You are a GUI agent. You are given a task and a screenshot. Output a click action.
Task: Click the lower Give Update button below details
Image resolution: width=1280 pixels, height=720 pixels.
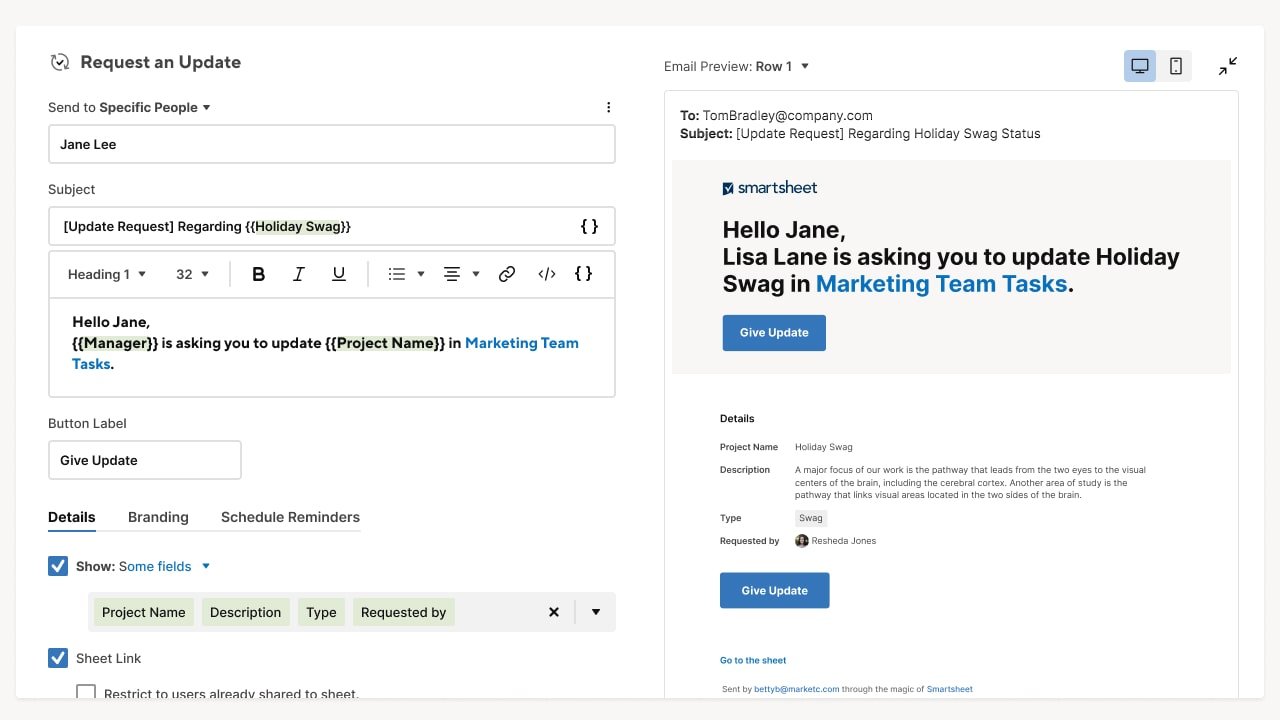774,591
